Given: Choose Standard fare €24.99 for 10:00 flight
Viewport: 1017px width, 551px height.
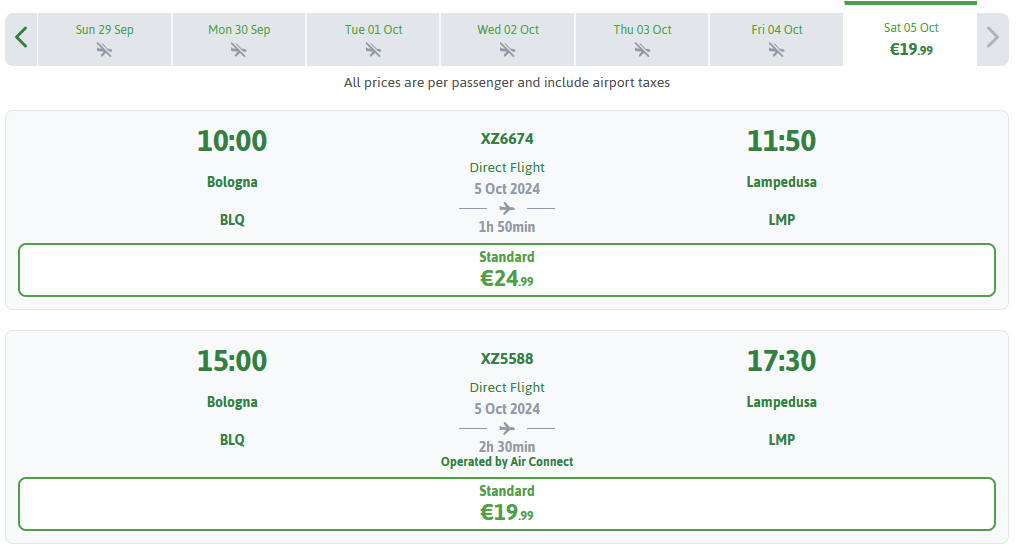Looking at the screenshot, I should 507,270.
